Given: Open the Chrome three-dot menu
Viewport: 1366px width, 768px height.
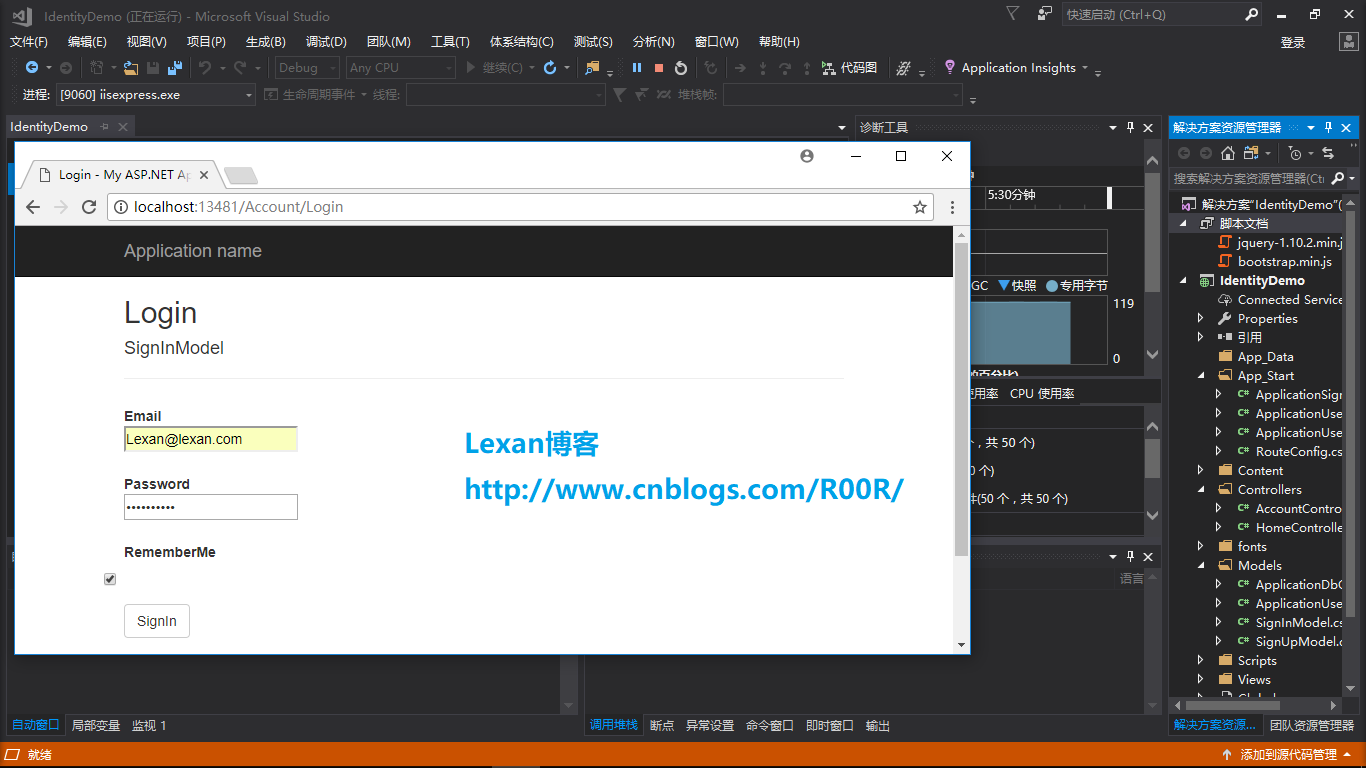Looking at the screenshot, I should [952, 207].
